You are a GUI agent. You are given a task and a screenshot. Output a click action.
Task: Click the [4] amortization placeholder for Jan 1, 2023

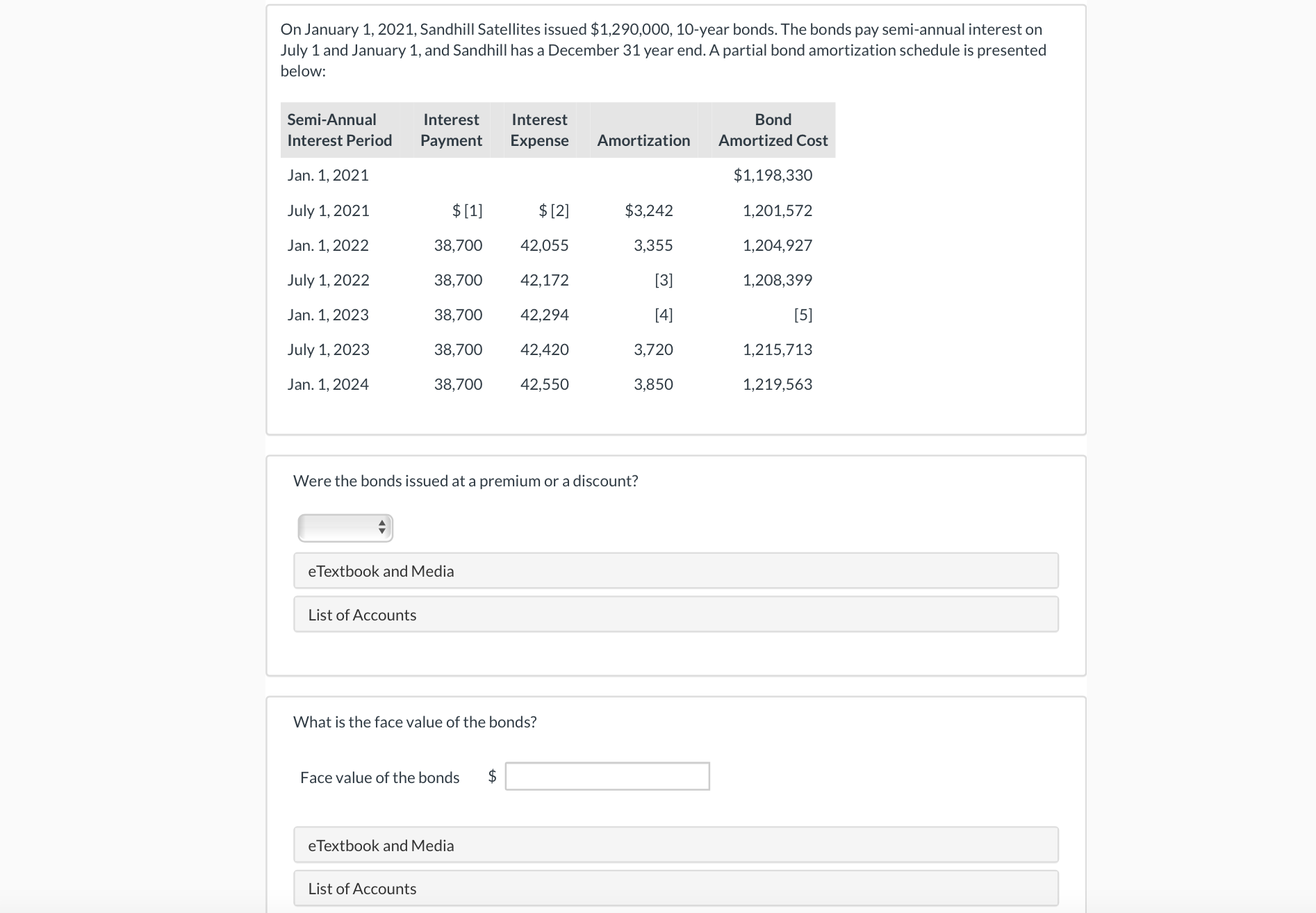[x=664, y=314]
